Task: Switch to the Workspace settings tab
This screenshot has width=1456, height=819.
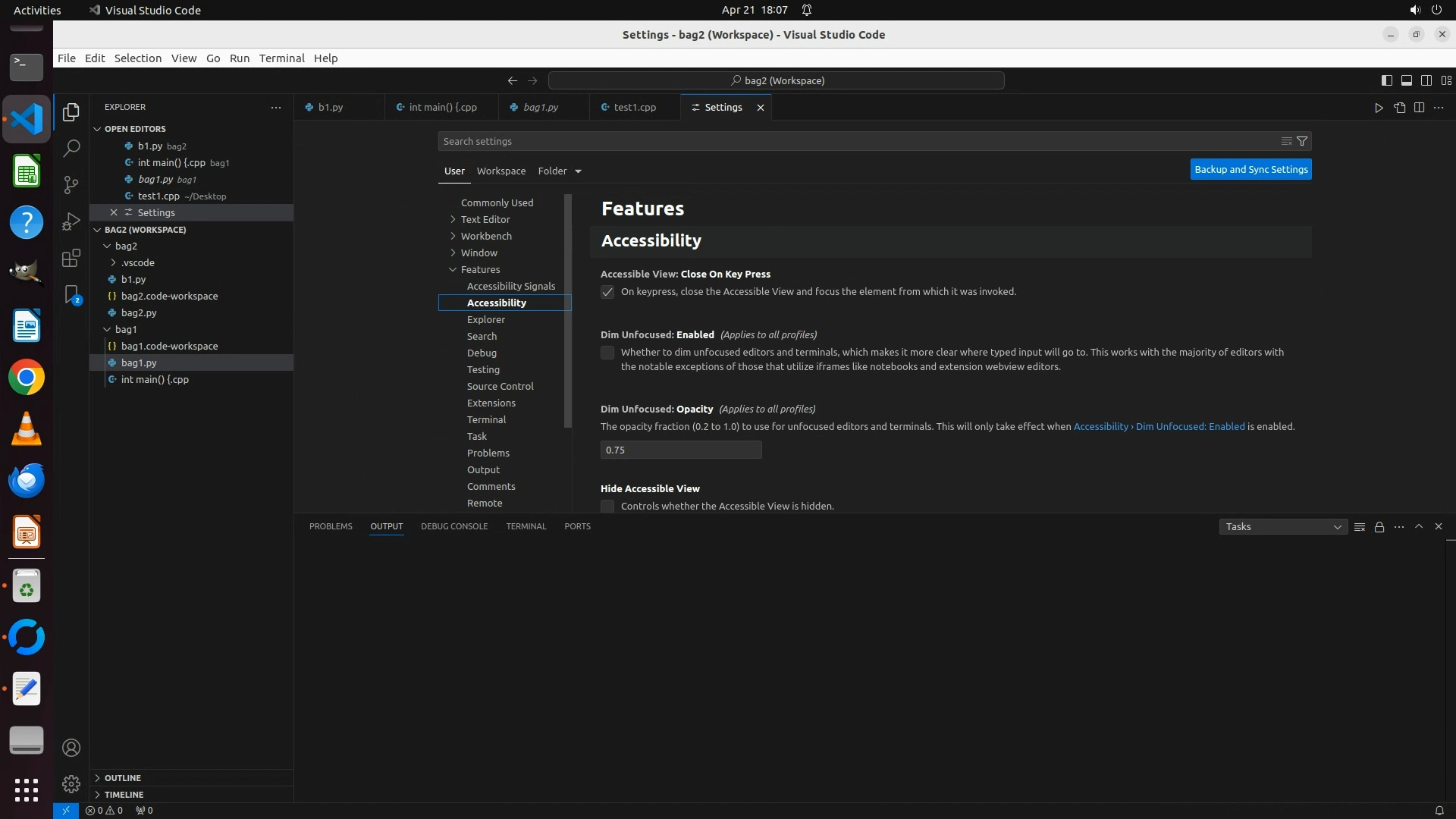Action: (x=500, y=171)
